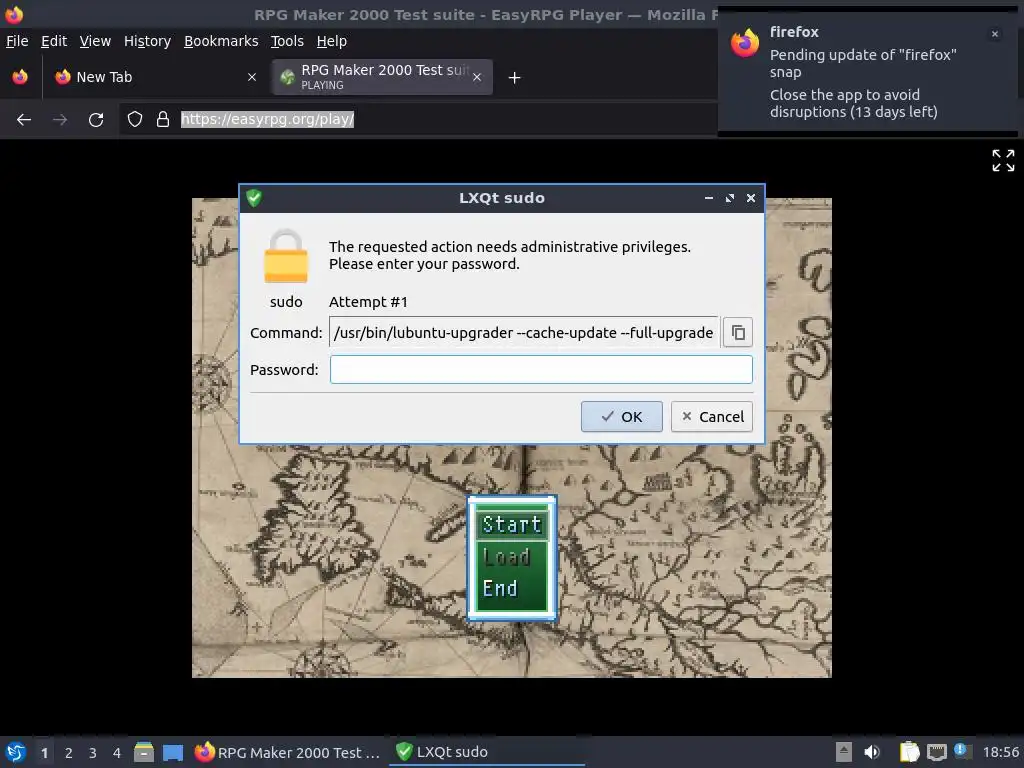Select Start in the game menu
1024x768 pixels.
[512, 524]
